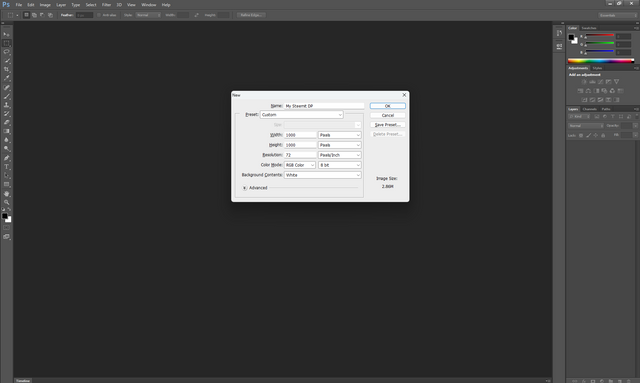640x383 pixels.
Task: Open the Image menu
Action: pos(45,5)
